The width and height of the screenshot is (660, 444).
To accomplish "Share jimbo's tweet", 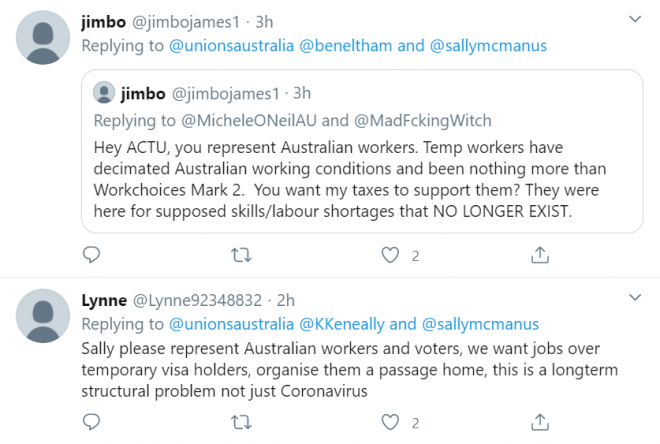I will (x=540, y=256).
